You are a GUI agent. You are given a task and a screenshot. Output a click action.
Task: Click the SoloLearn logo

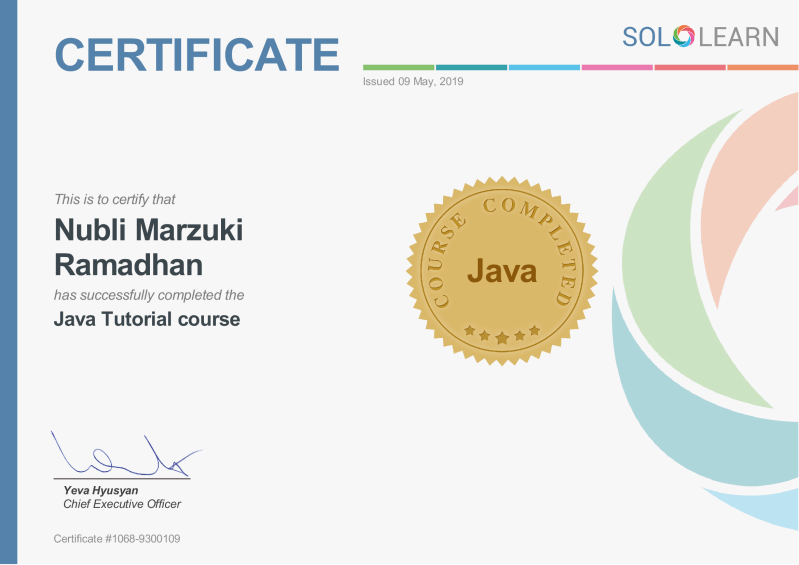click(x=700, y=37)
